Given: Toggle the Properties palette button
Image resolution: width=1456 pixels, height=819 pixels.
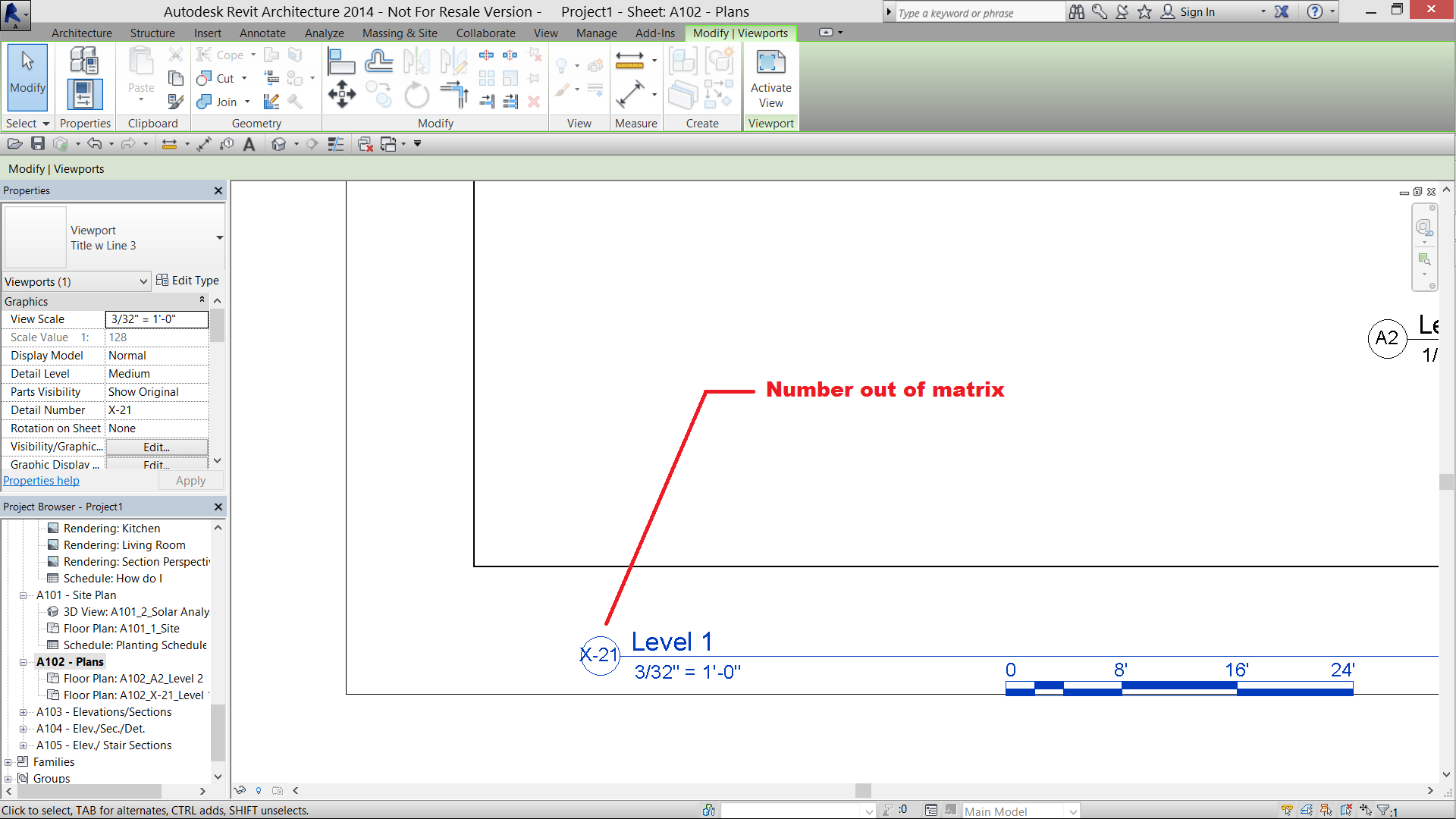Looking at the screenshot, I should coord(83,96).
